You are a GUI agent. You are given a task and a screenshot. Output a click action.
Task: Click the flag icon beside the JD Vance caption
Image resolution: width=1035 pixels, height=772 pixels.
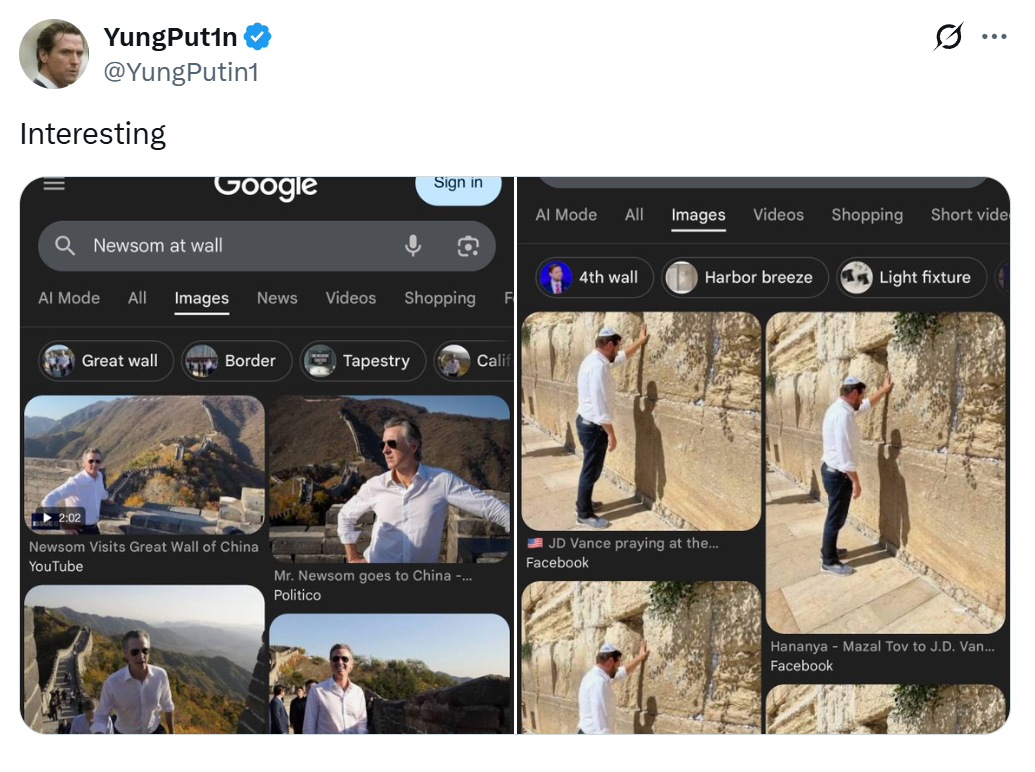535,543
